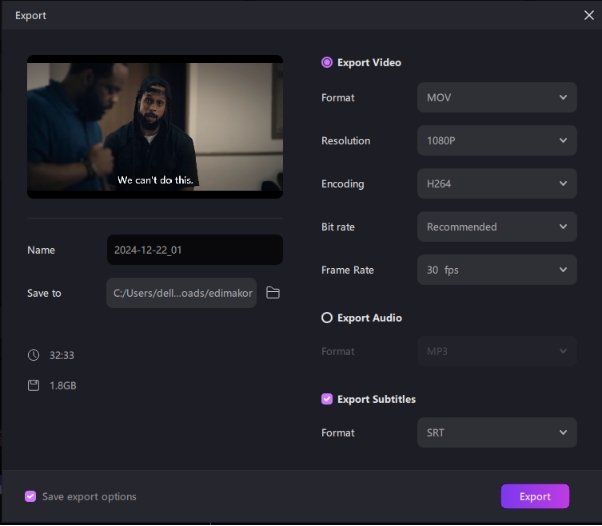
Task: Close the Export dialog
Action: pos(589,15)
